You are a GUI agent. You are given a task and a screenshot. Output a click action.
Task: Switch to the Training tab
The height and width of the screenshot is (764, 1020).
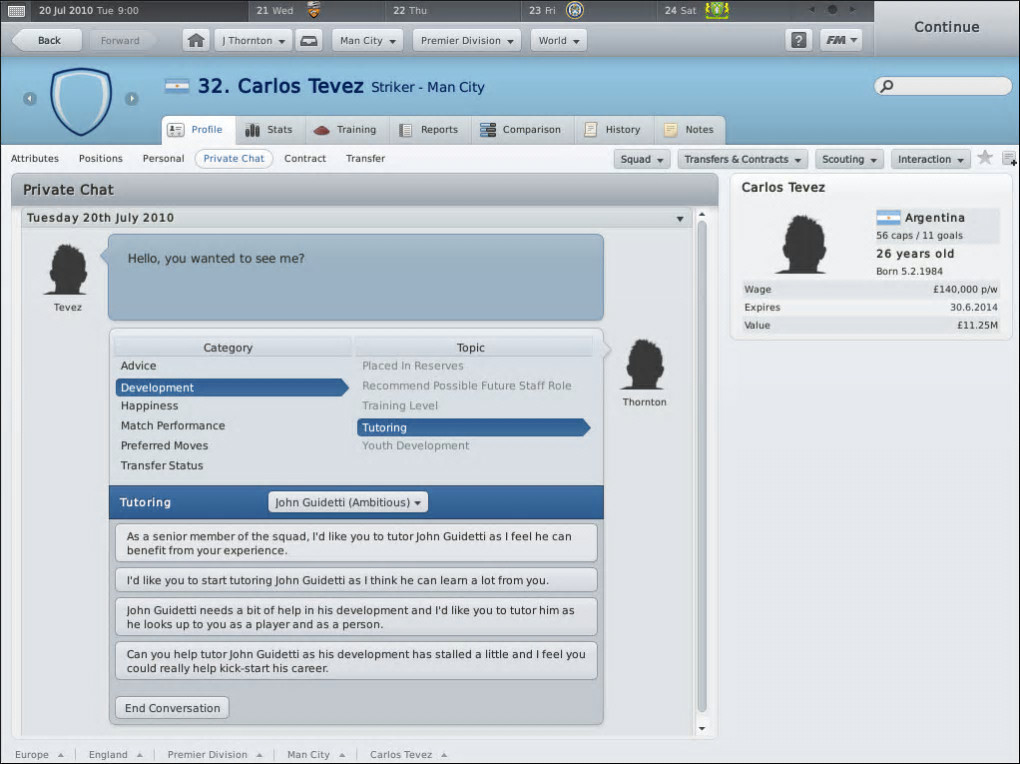345,130
